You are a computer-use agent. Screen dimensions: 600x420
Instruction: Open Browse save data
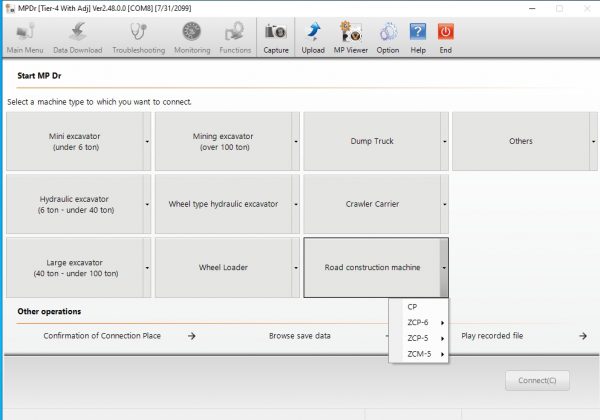(300, 336)
